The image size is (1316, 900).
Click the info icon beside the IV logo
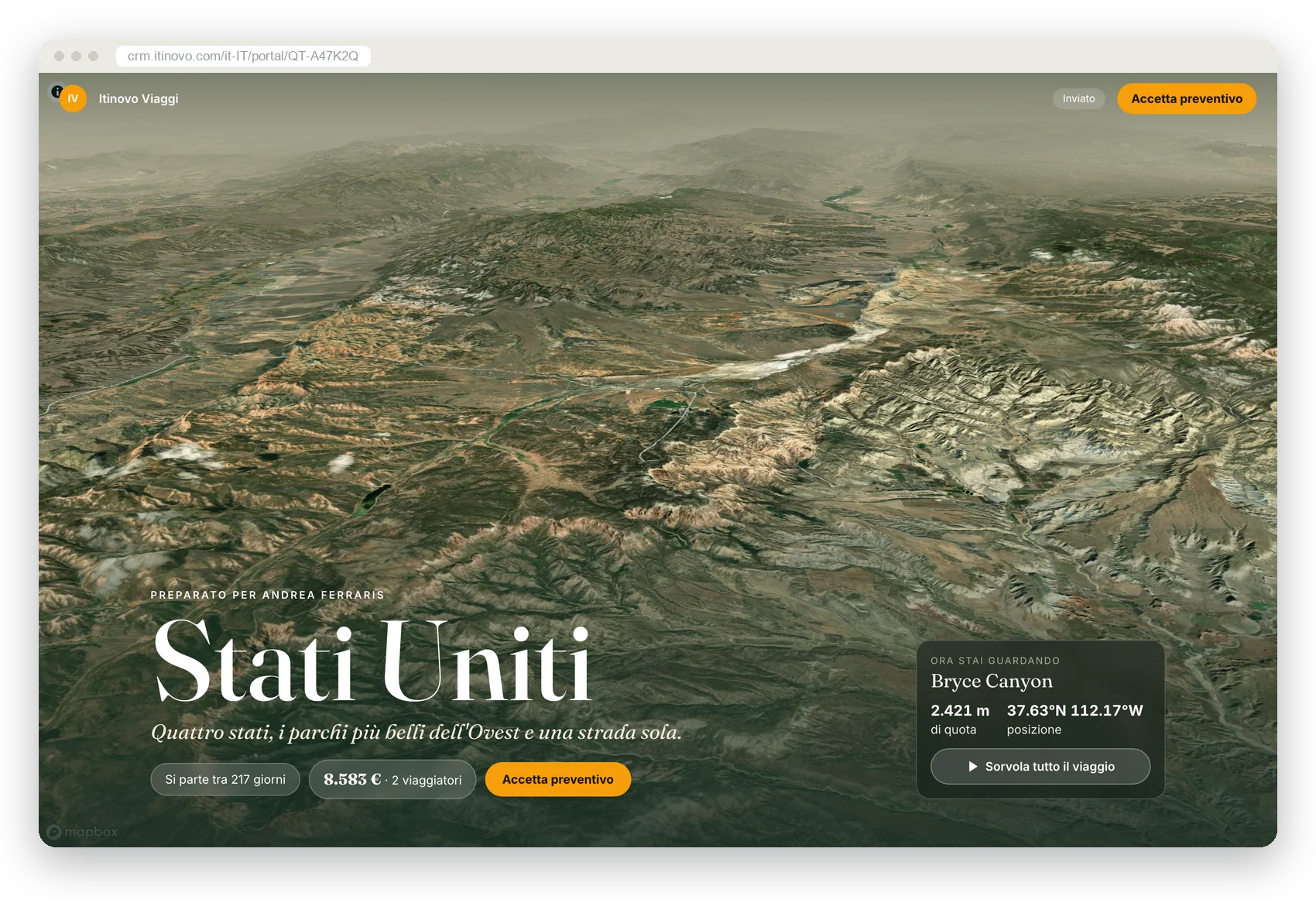pos(57,91)
